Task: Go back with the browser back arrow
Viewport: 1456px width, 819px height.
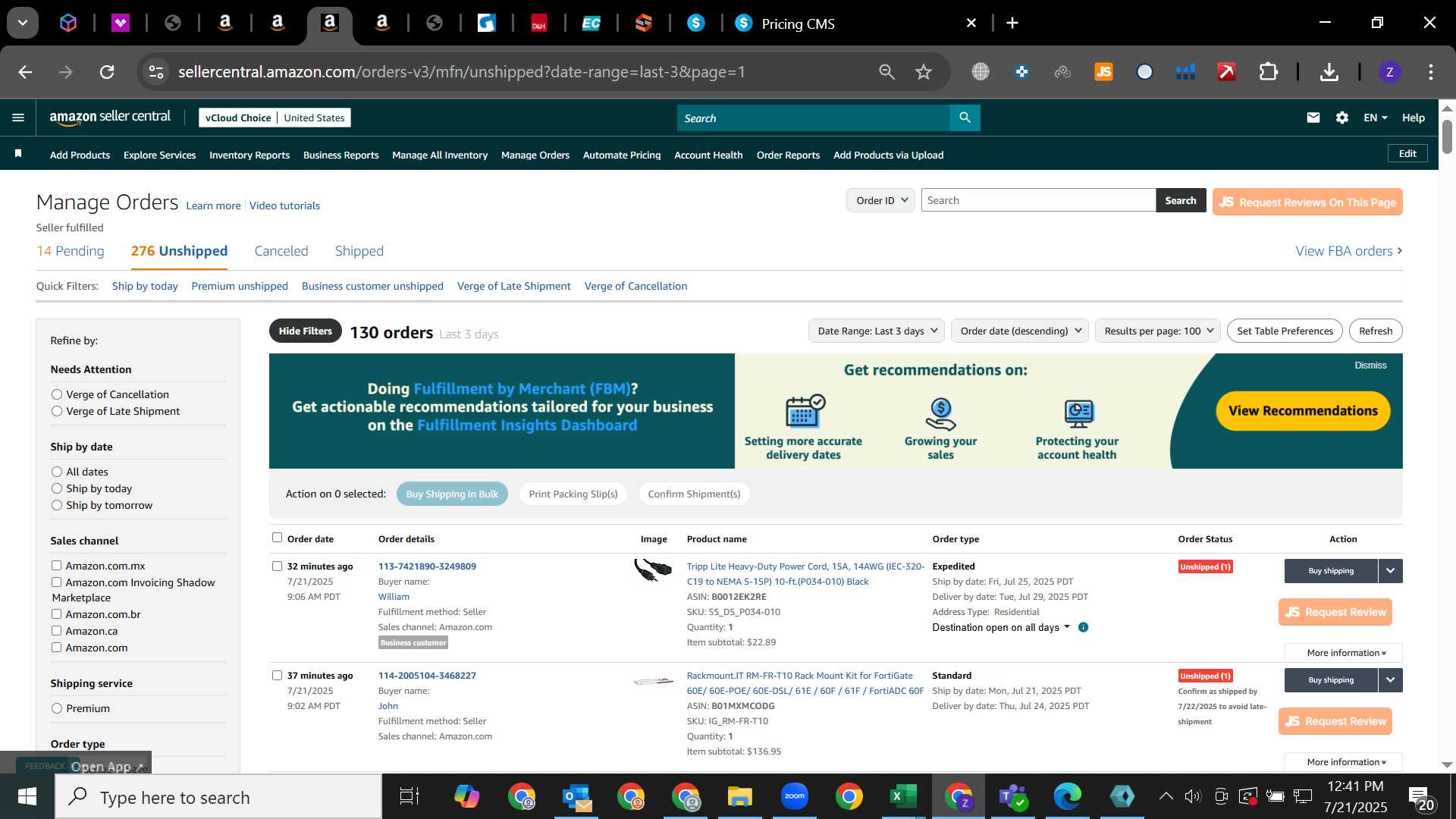Action: [25, 72]
